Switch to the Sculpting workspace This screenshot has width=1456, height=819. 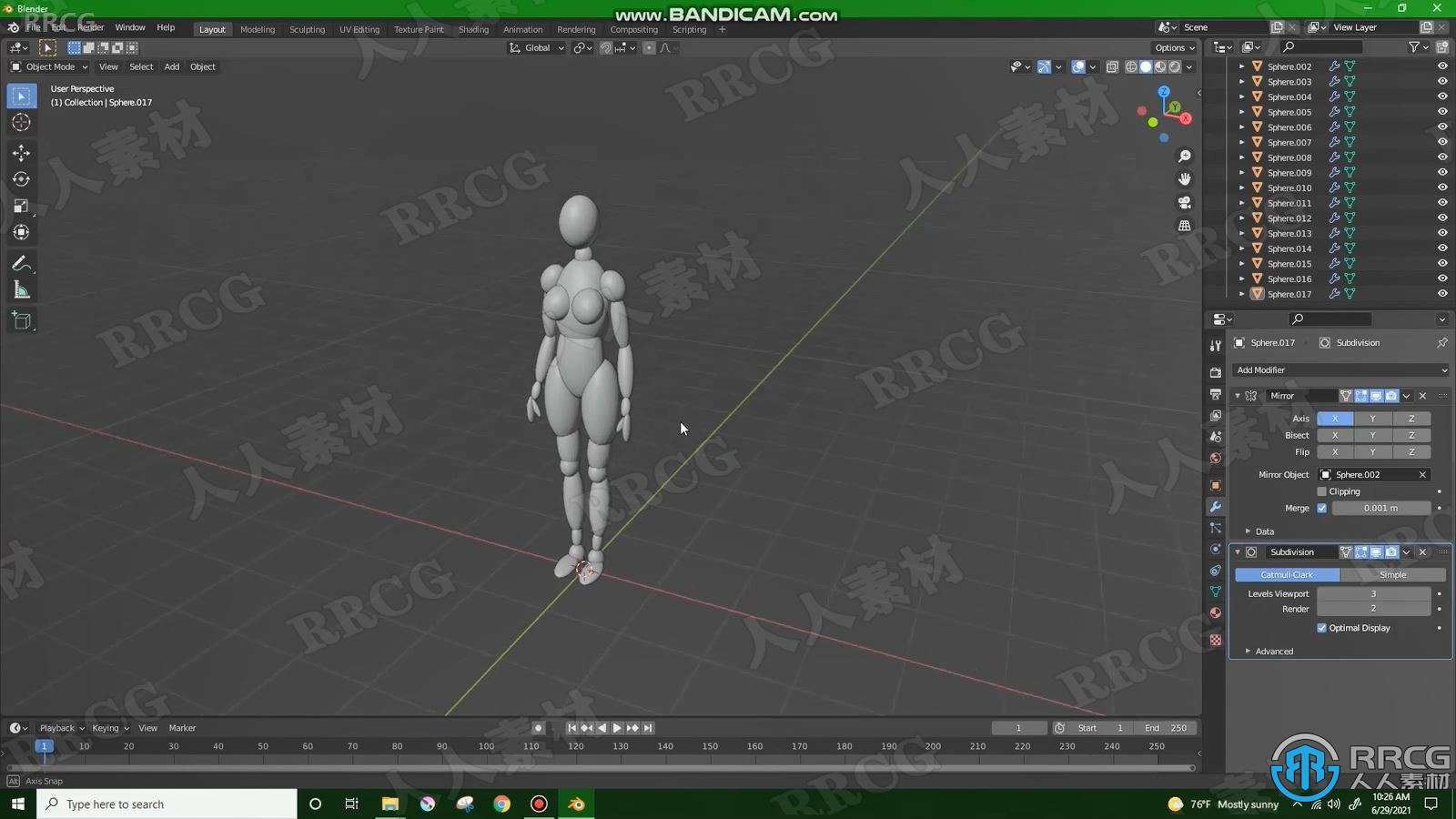(x=307, y=29)
